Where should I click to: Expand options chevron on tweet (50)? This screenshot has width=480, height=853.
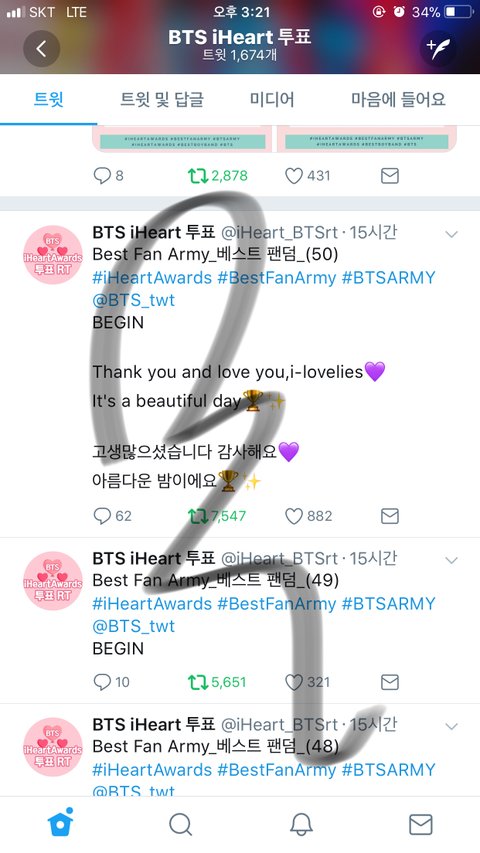451,234
